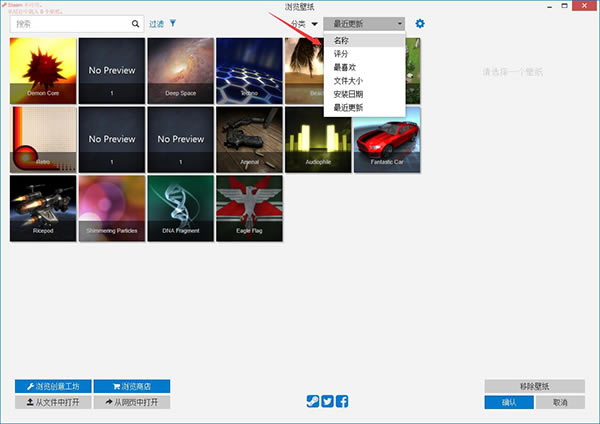The height and width of the screenshot is (424, 600).
Task: Select the Retro wallpaper thumbnail
Action: click(x=43, y=140)
